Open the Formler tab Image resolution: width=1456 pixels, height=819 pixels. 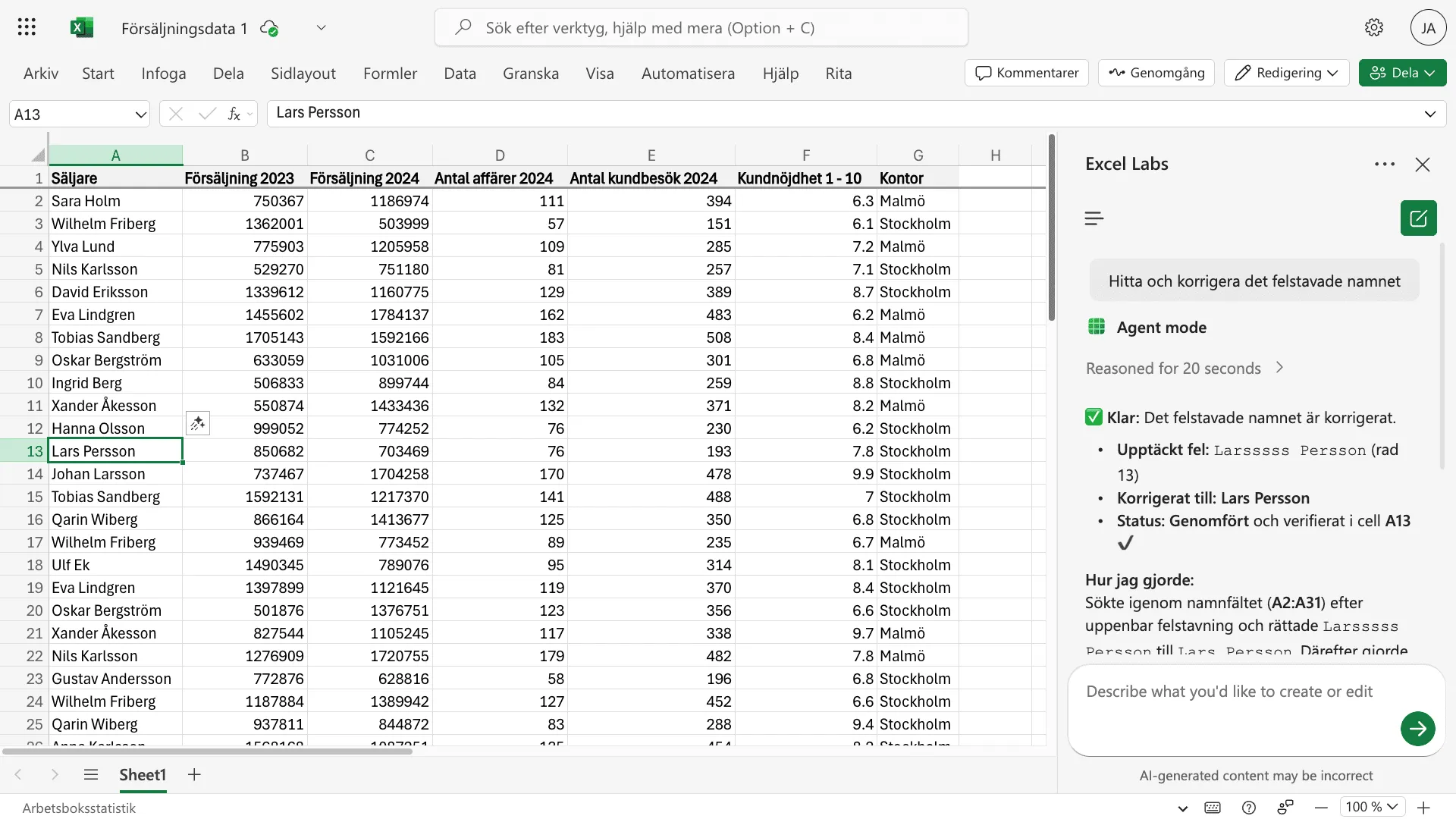pos(390,74)
